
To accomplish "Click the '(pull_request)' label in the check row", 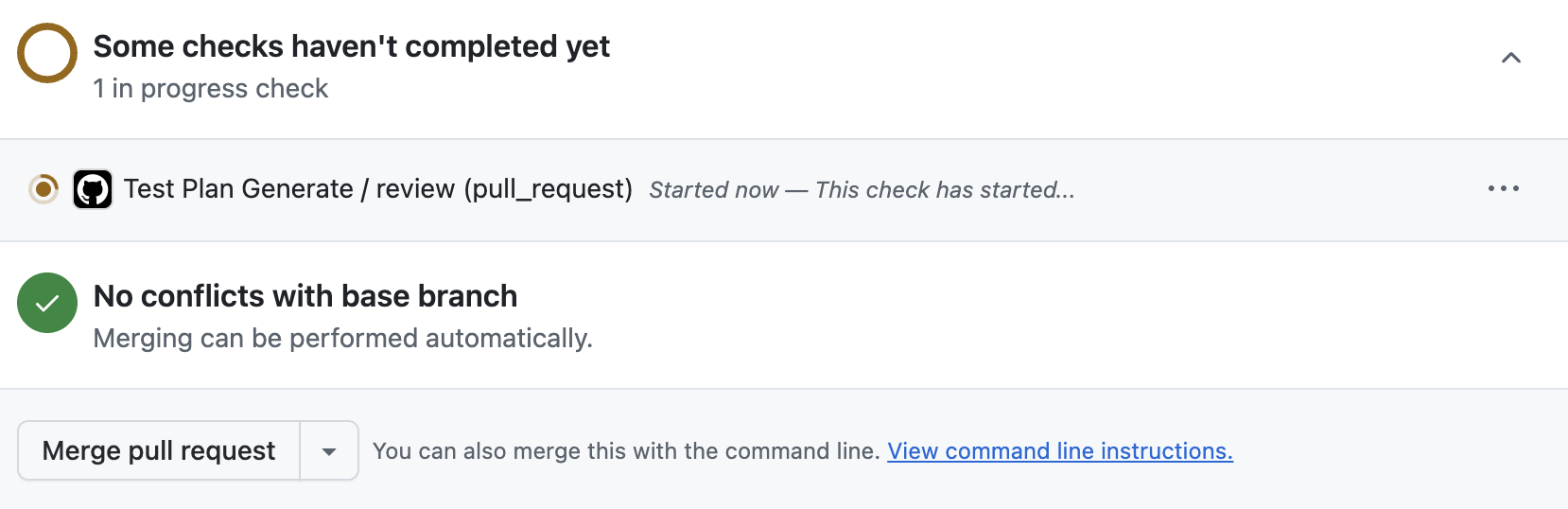I will (x=548, y=189).
